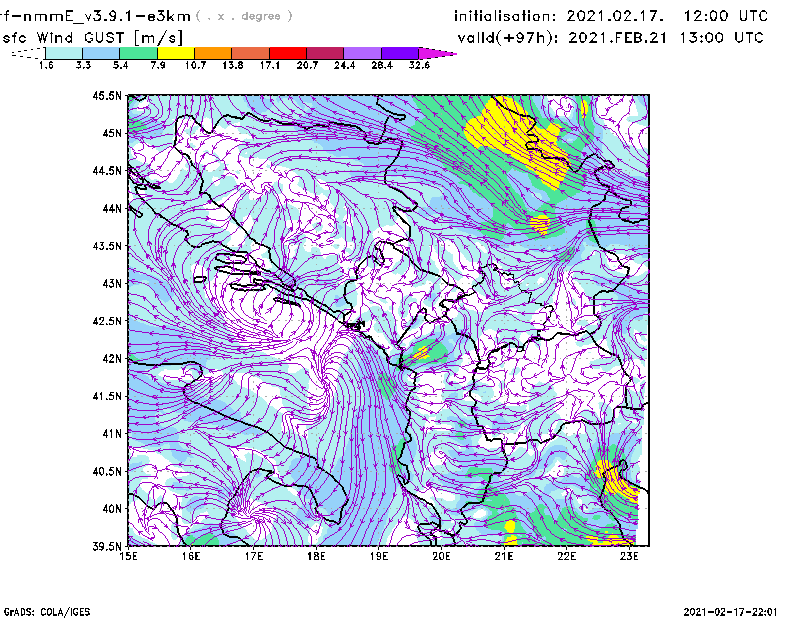Click the longitude label 20E
Screen dimensions: 800x618
click(x=441, y=556)
